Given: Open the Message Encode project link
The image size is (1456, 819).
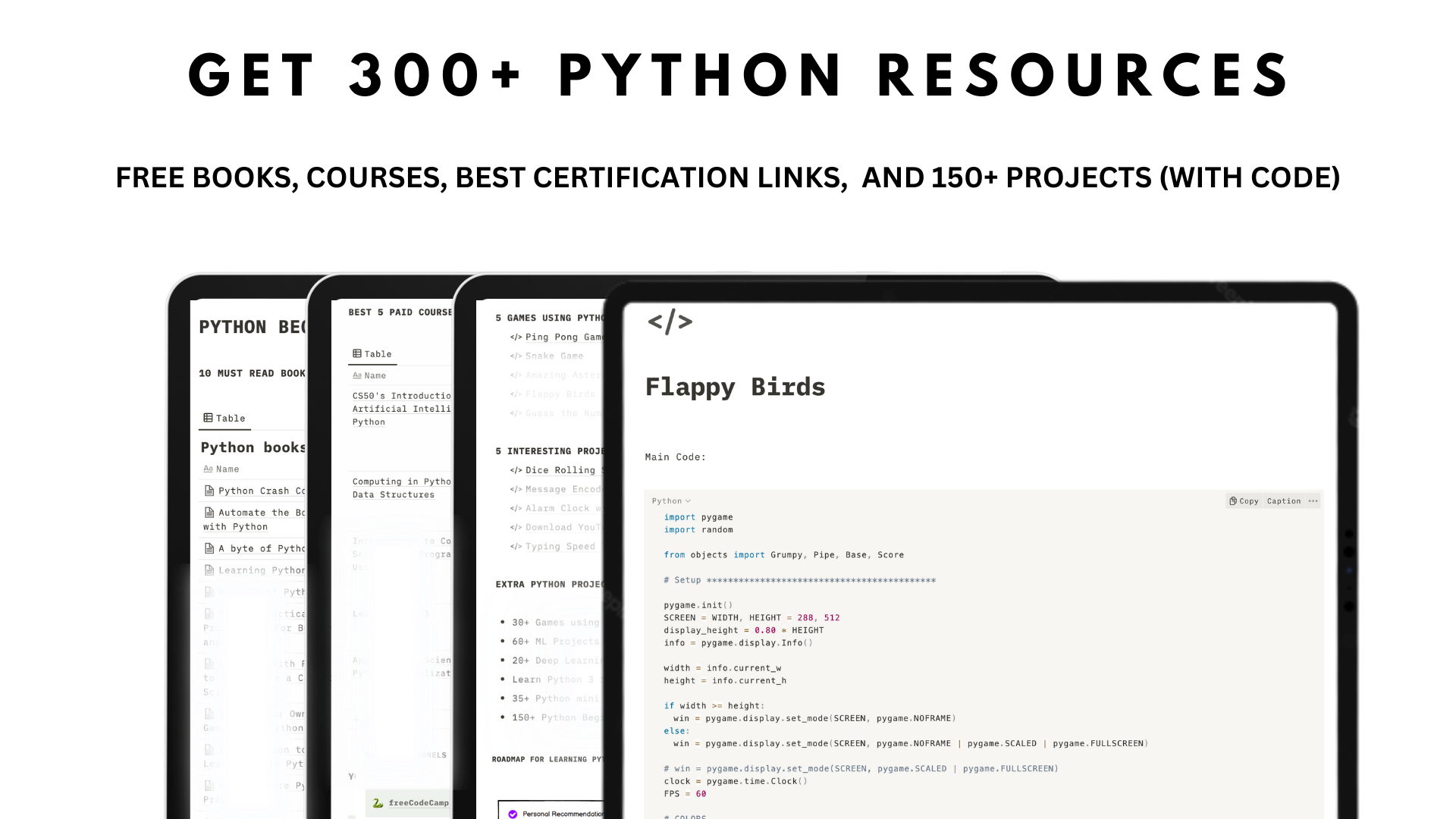Looking at the screenshot, I should point(562,490).
